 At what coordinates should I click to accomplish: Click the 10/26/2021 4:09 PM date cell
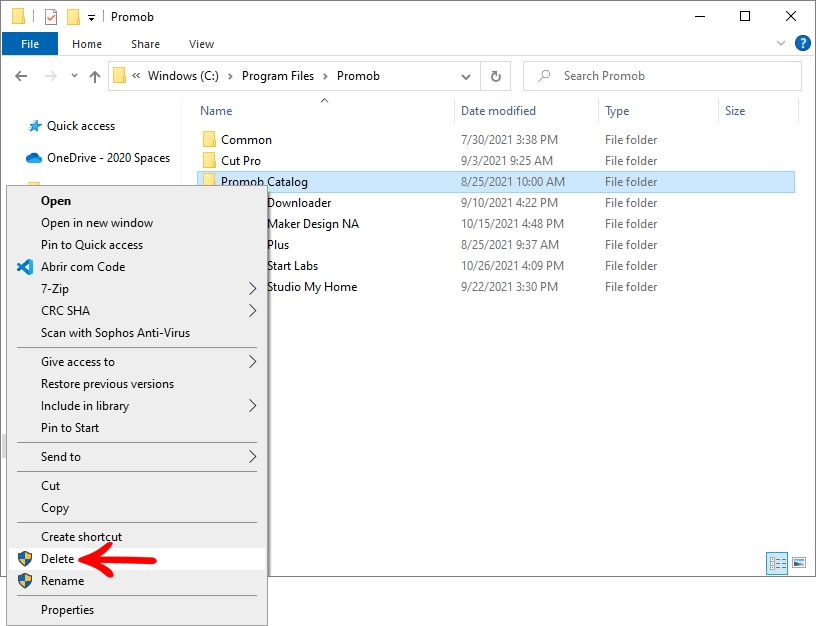pos(512,266)
